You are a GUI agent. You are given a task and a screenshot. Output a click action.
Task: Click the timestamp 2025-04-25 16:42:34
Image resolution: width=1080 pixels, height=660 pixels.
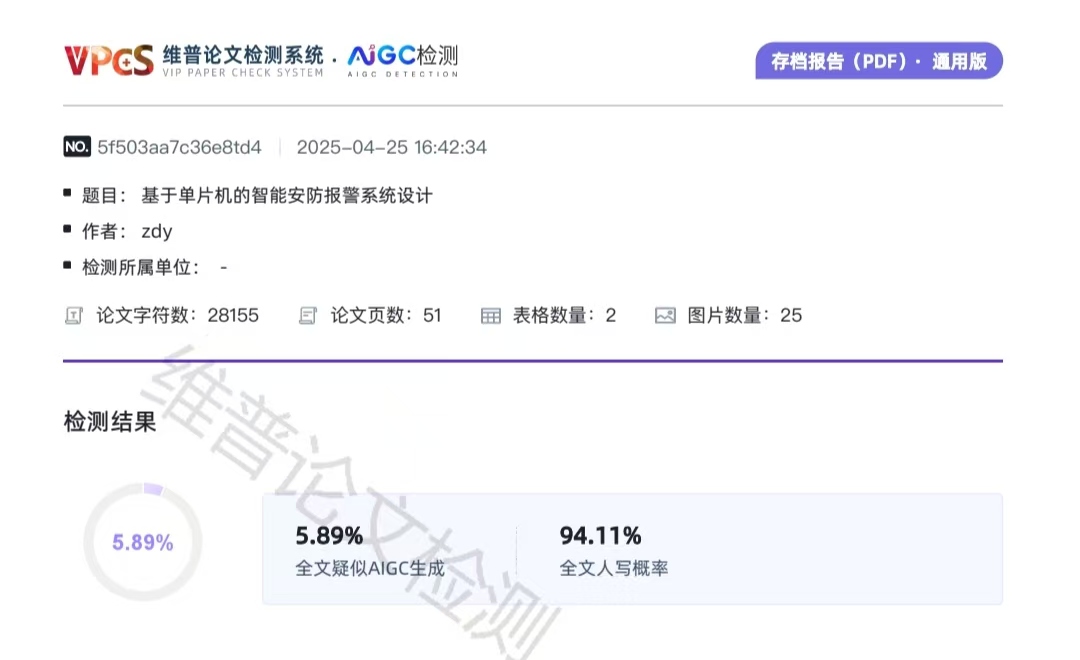391,147
